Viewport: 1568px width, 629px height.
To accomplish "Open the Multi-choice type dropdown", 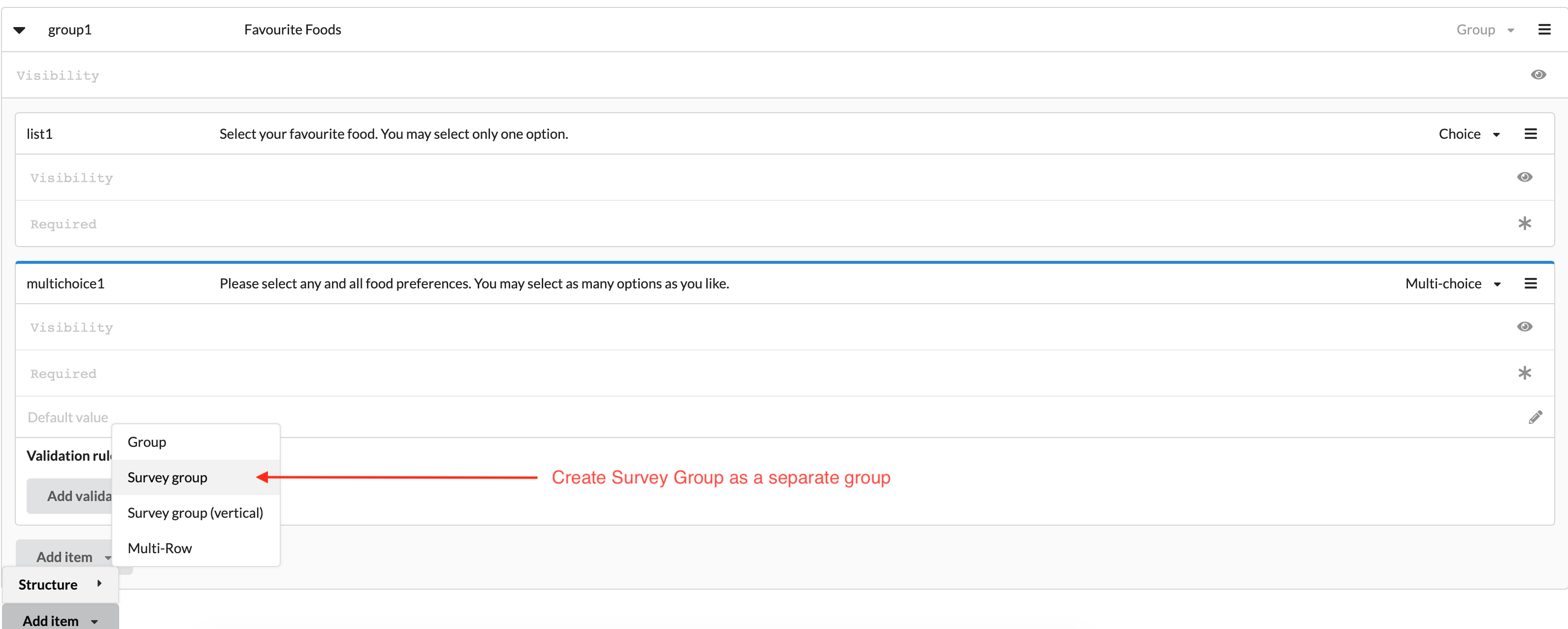I will (x=1452, y=283).
